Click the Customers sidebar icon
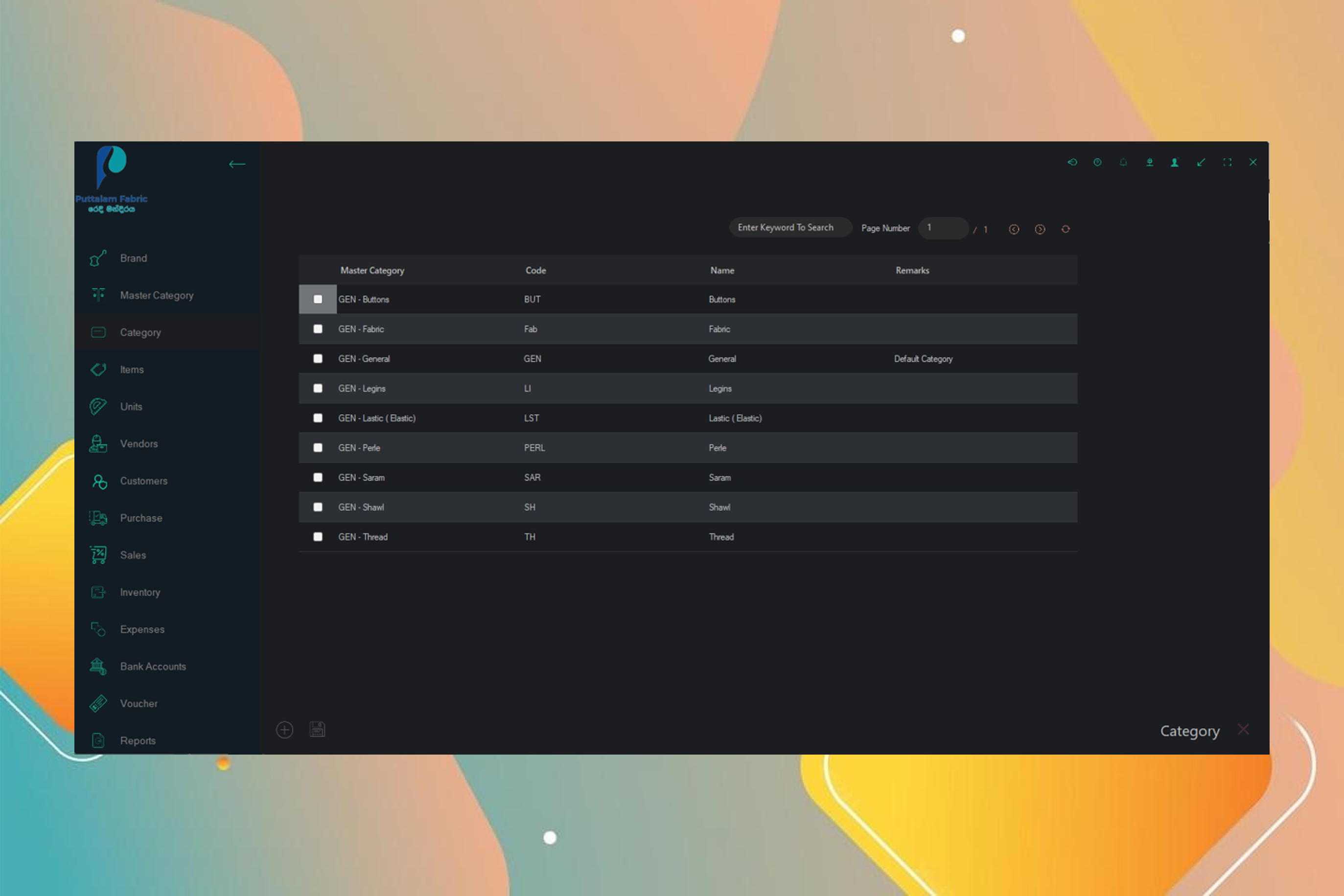This screenshot has height=896, width=1344. [x=99, y=482]
